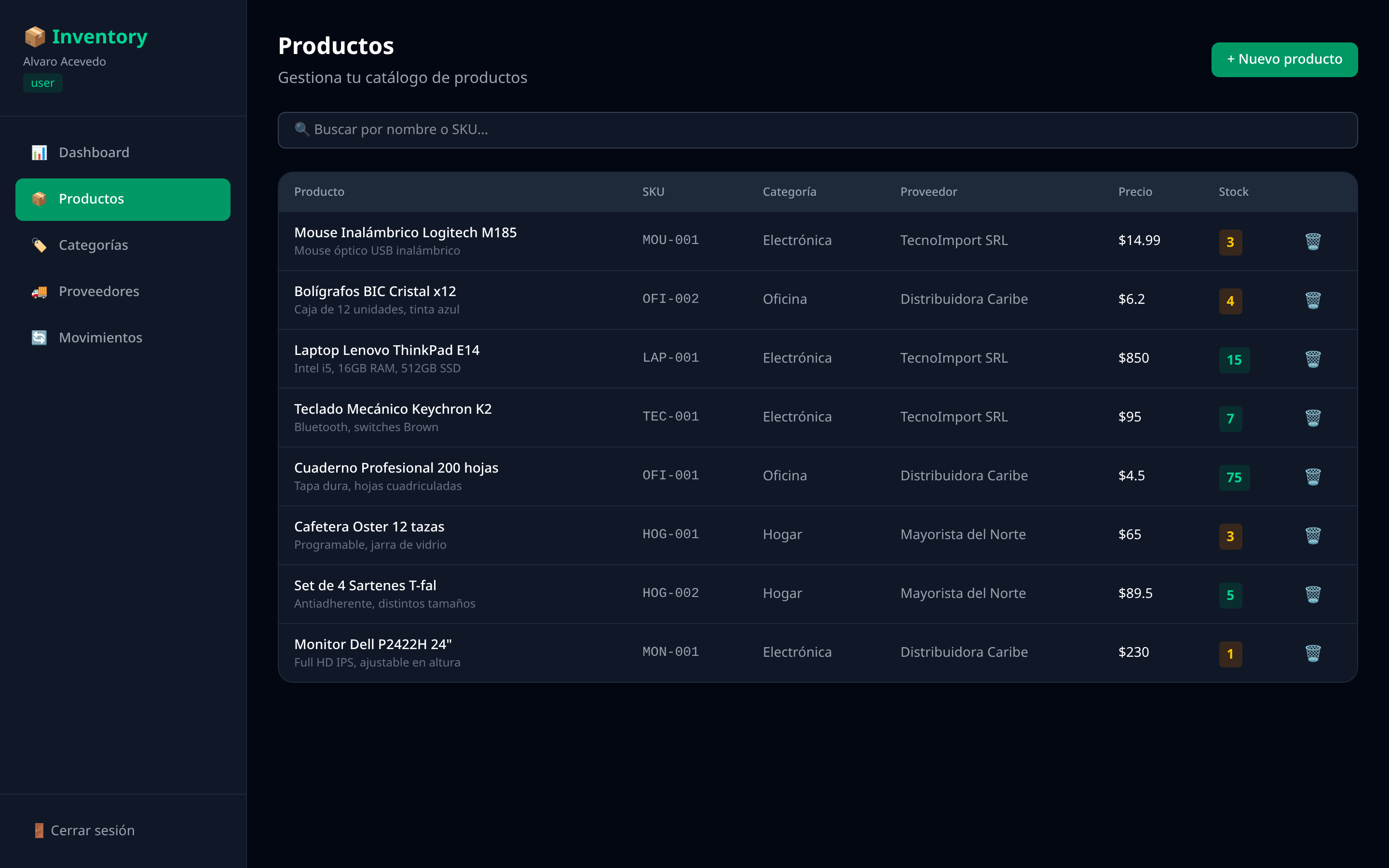1389x868 pixels.
Task: Select the Cuaderno Profesional 200 hojas name
Action: [396, 468]
